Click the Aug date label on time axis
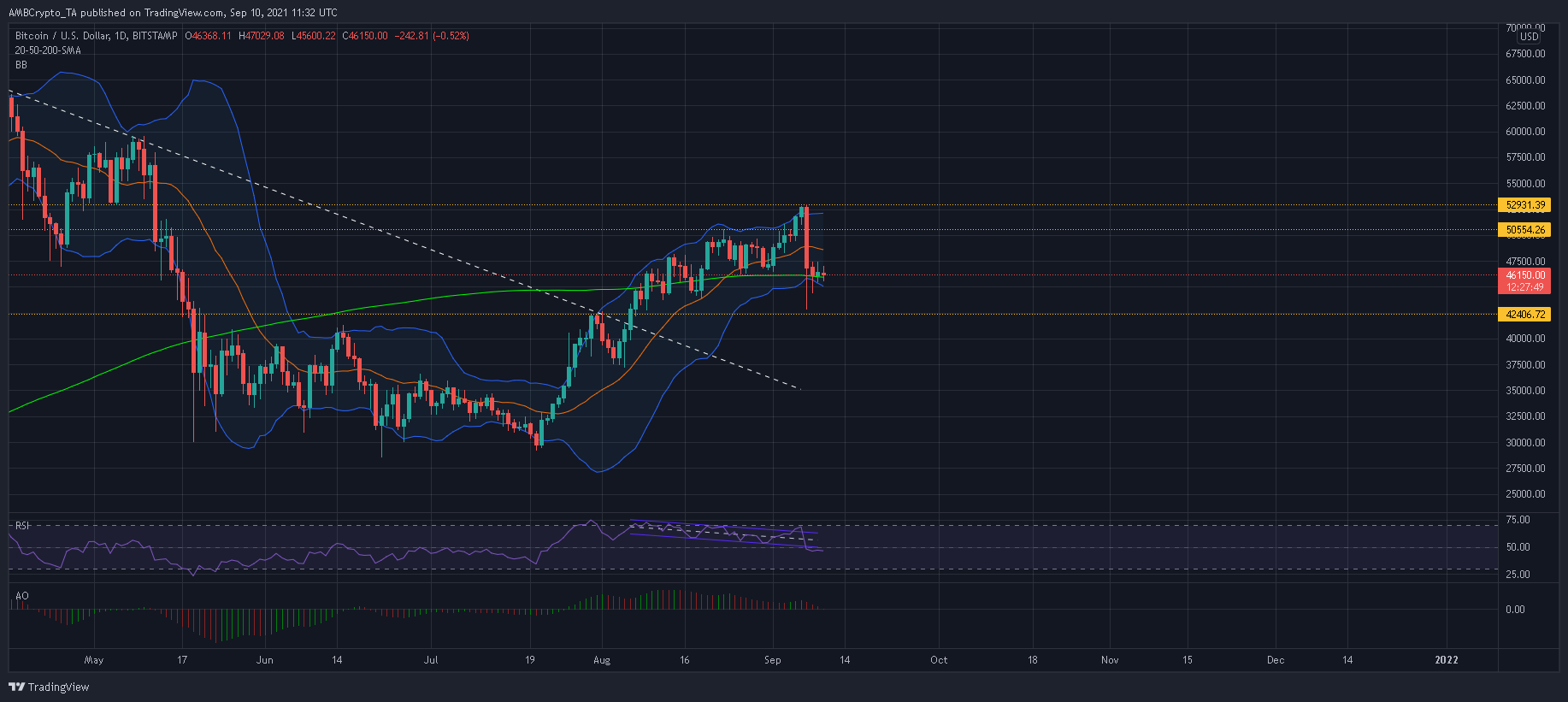Screen dimensions: 1568x702 pyautogui.click(x=602, y=660)
